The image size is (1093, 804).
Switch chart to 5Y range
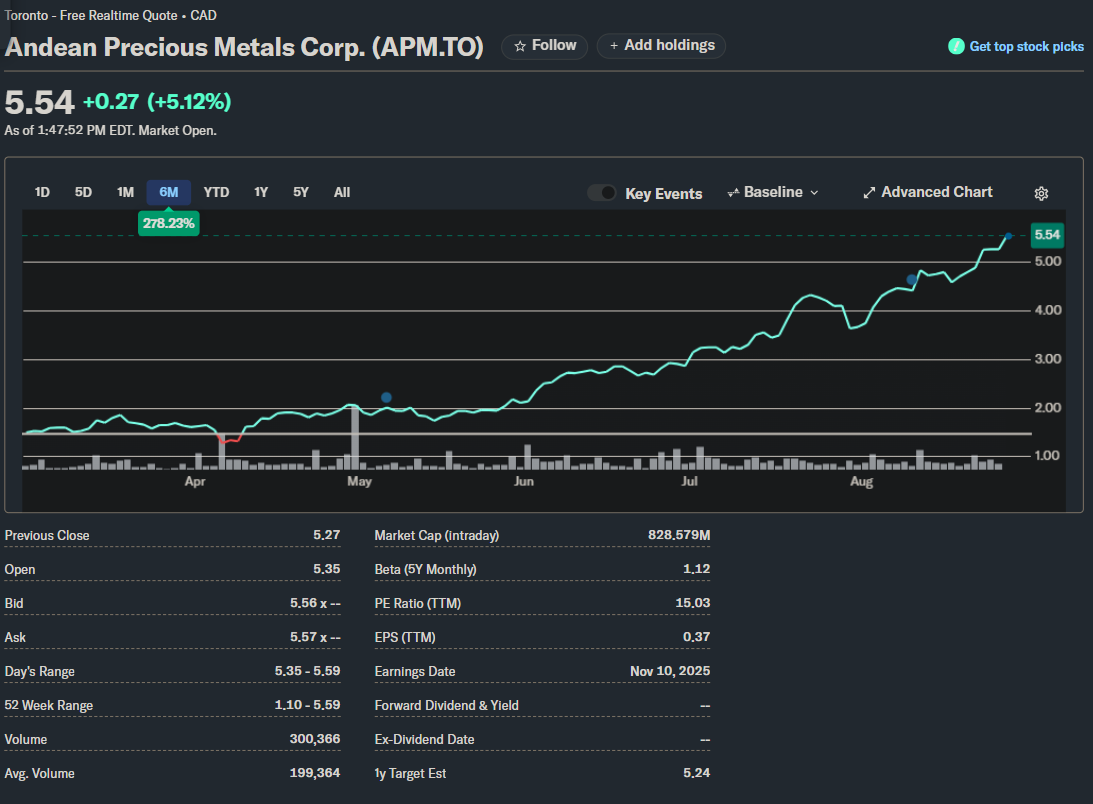pos(301,192)
